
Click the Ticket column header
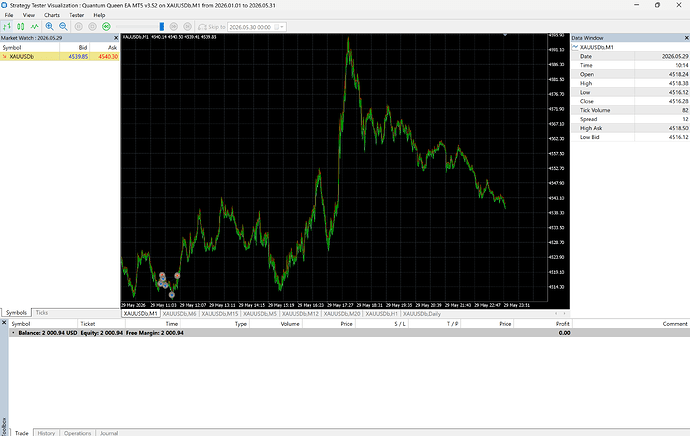[88, 324]
